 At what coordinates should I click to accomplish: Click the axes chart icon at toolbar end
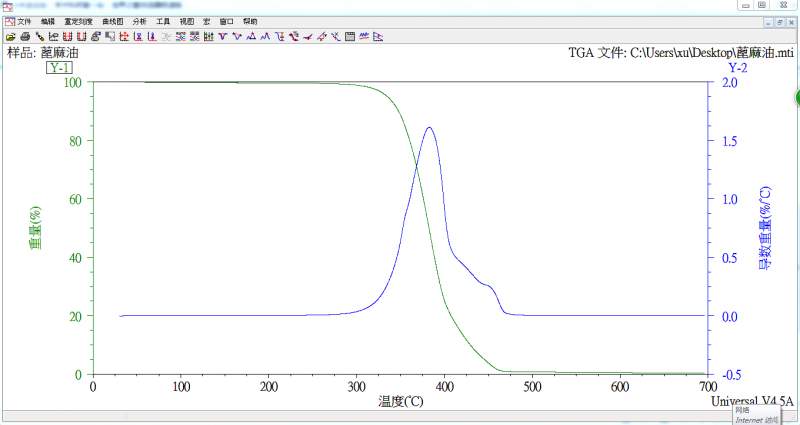click(x=378, y=37)
